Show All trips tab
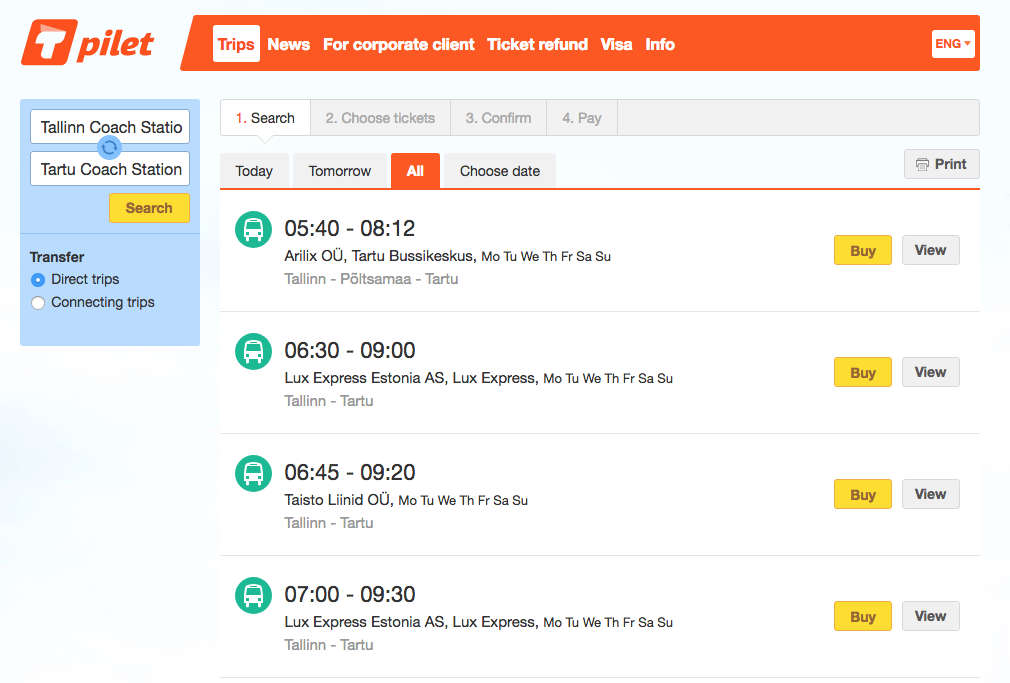This screenshot has height=683, width=1010. coord(415,171)
